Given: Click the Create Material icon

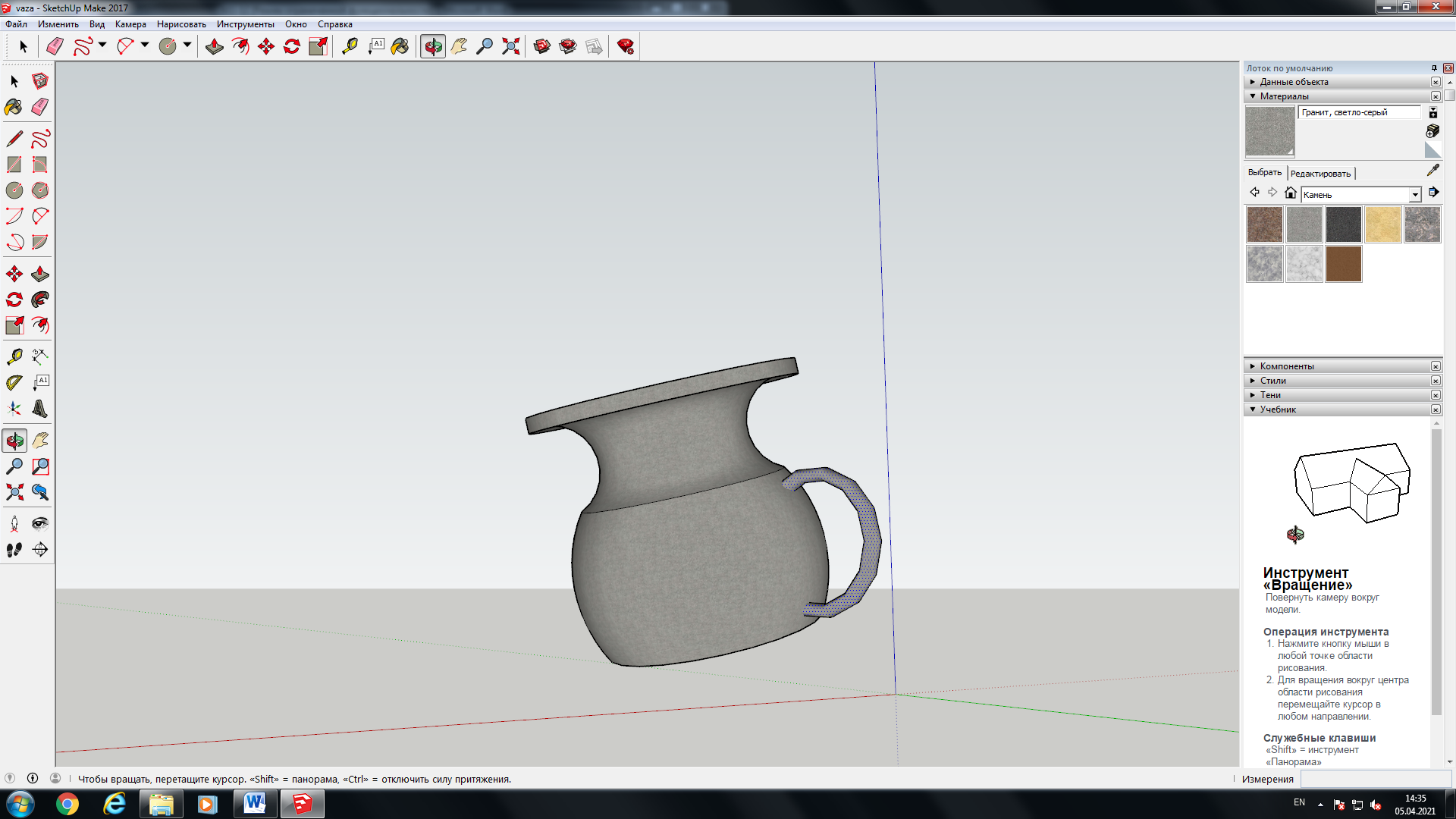Looking at the screenshot, I should tap(1432, 131).
